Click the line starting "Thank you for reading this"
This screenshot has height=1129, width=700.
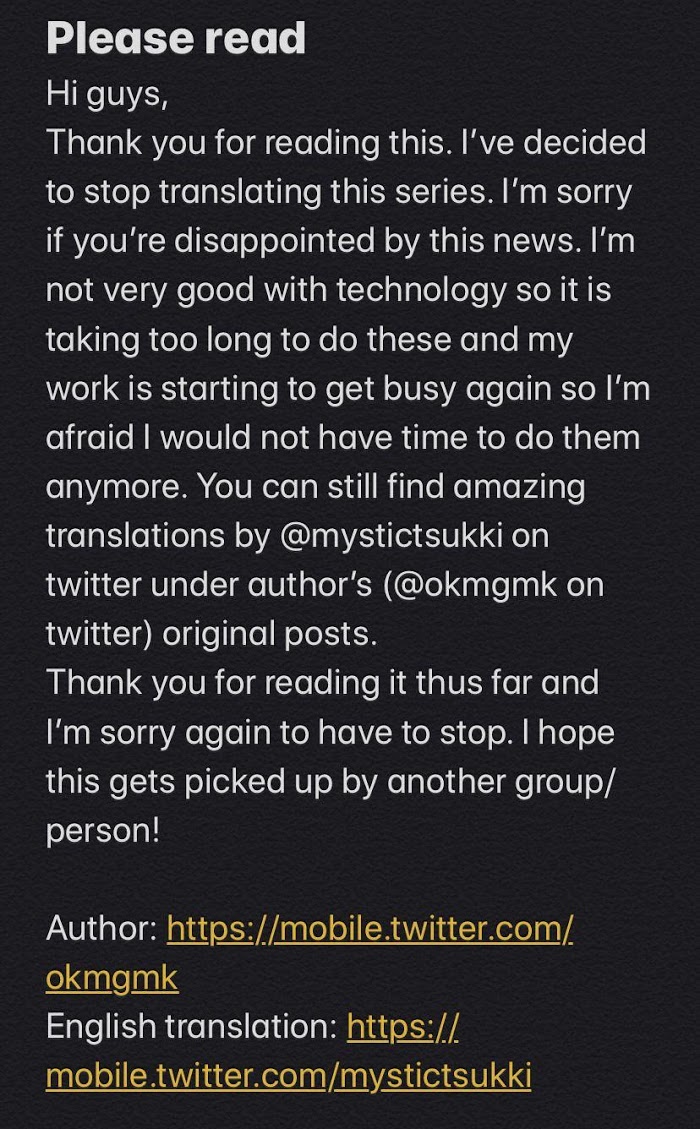pyautogui.click(x=346, y=143)
